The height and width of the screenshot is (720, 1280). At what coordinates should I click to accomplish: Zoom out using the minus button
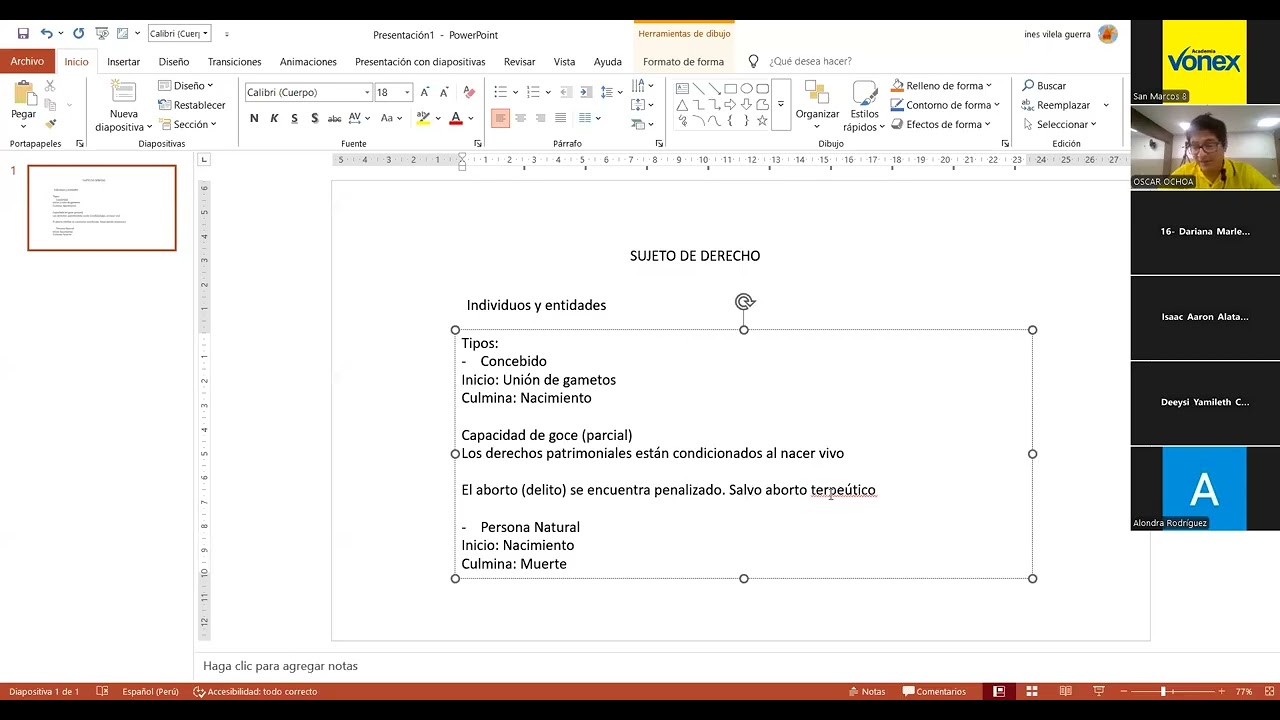tap(1124, 691)
